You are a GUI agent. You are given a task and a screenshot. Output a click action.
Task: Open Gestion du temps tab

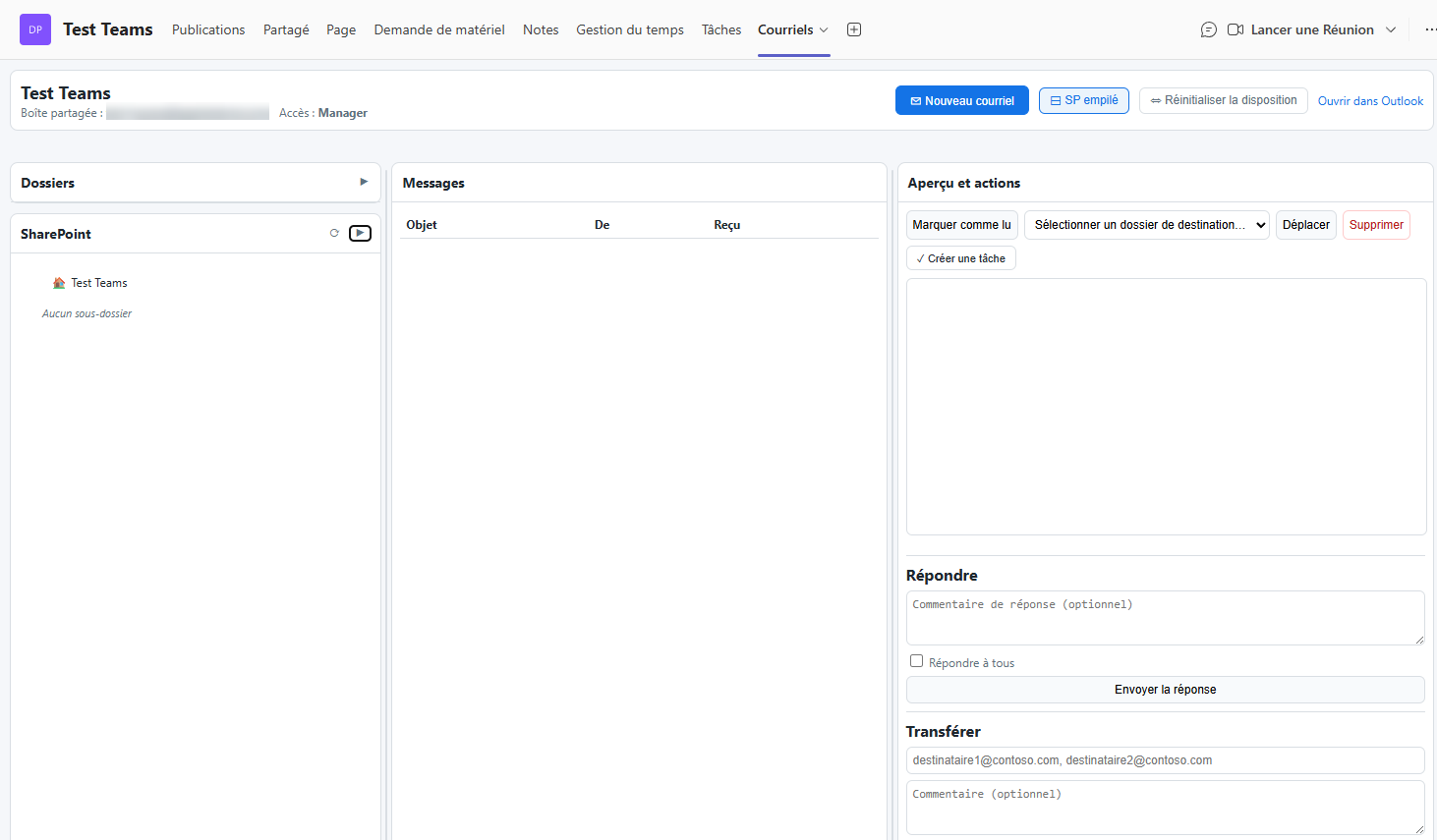(x=630, y=29)
